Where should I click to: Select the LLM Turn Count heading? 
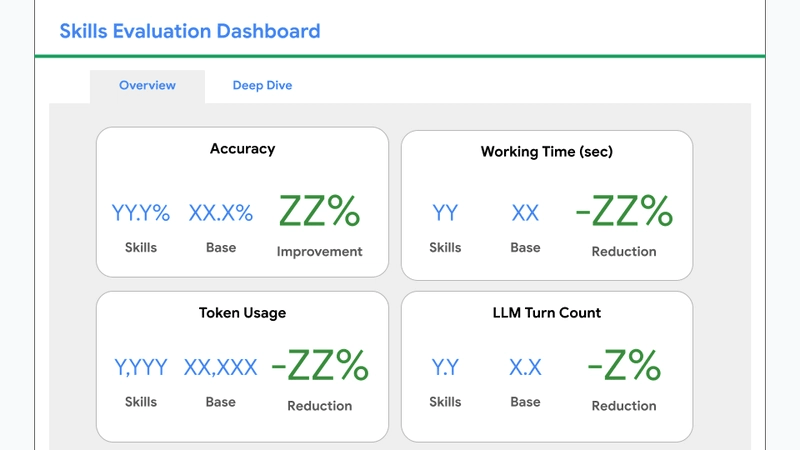point(546,313)
